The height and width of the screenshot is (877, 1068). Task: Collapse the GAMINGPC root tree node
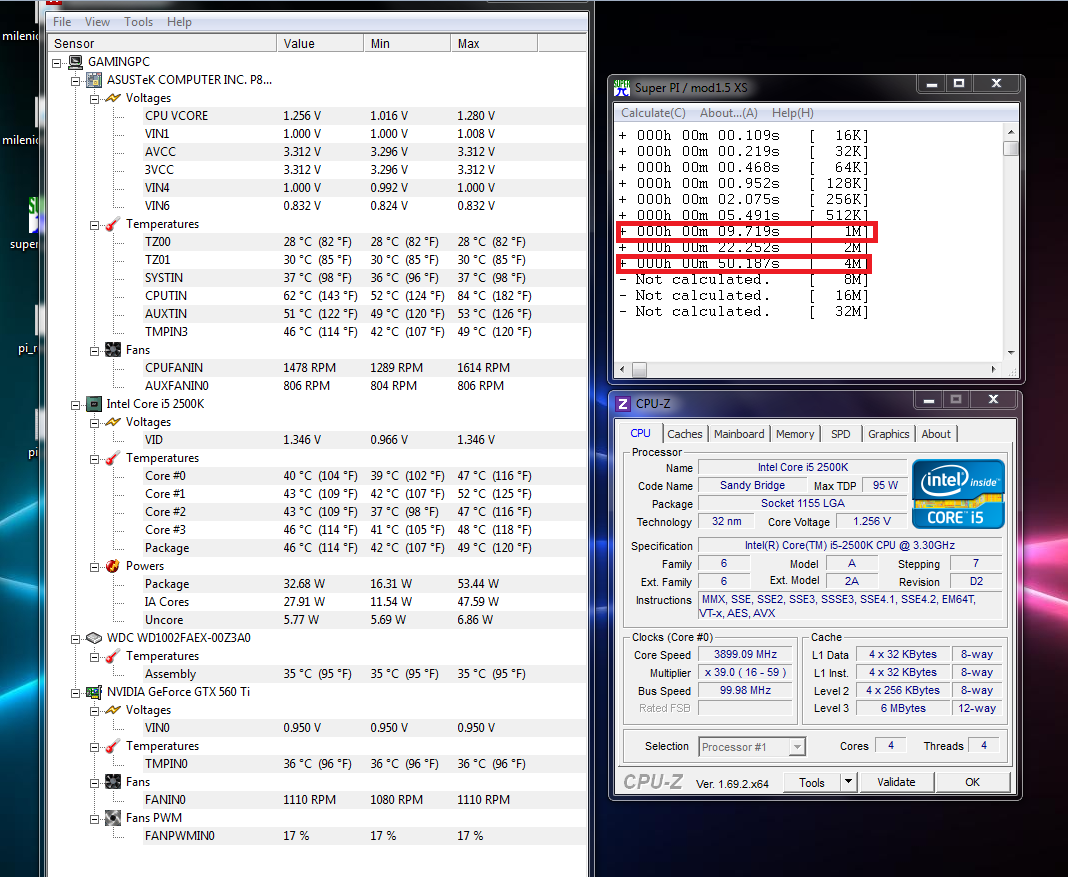(x=58, y=62)
